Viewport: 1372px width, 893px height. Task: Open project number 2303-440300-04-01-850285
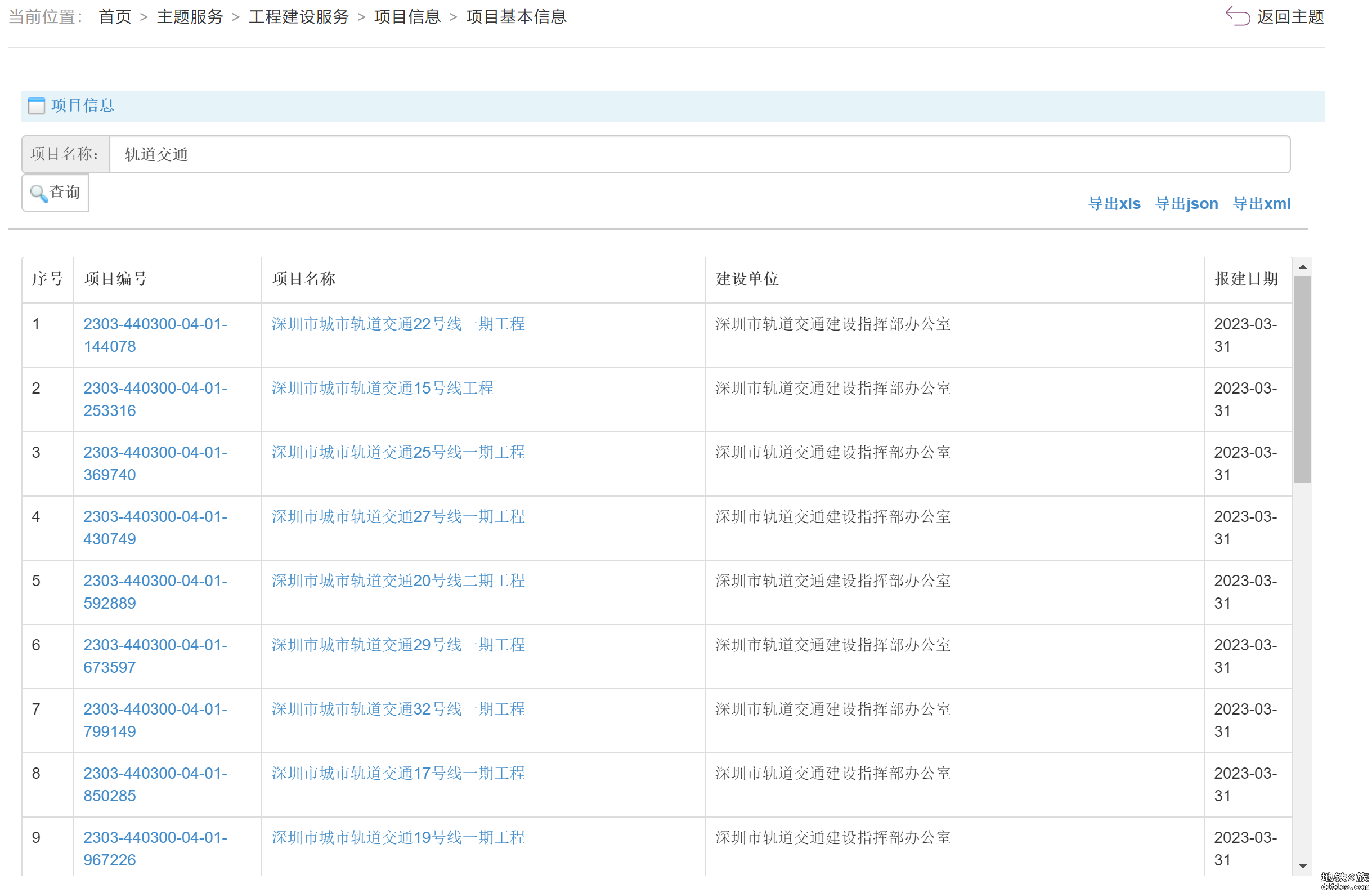[x=156, y=783]
